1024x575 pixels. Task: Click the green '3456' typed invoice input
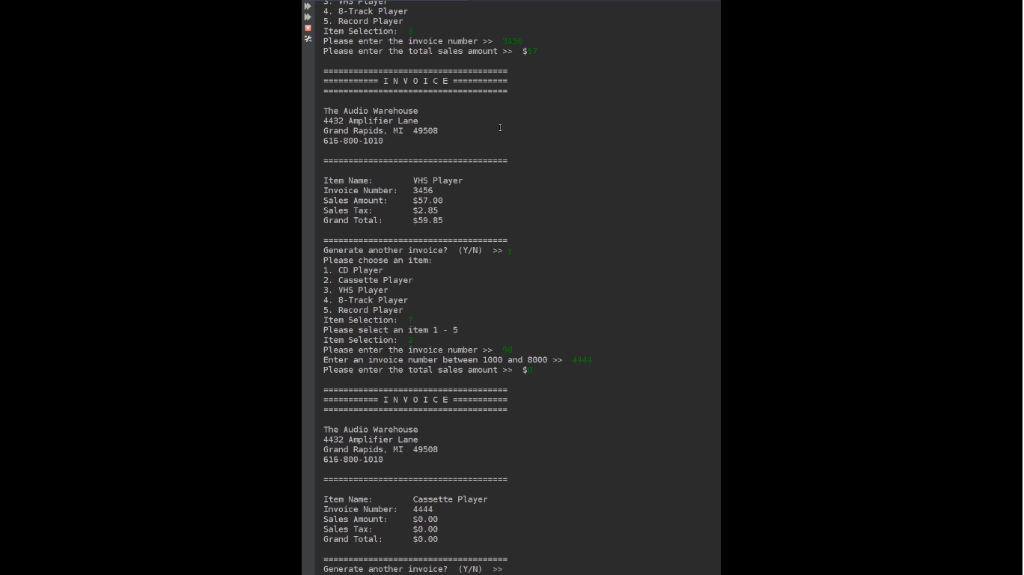pyautogui.click(x=512, y=41)
